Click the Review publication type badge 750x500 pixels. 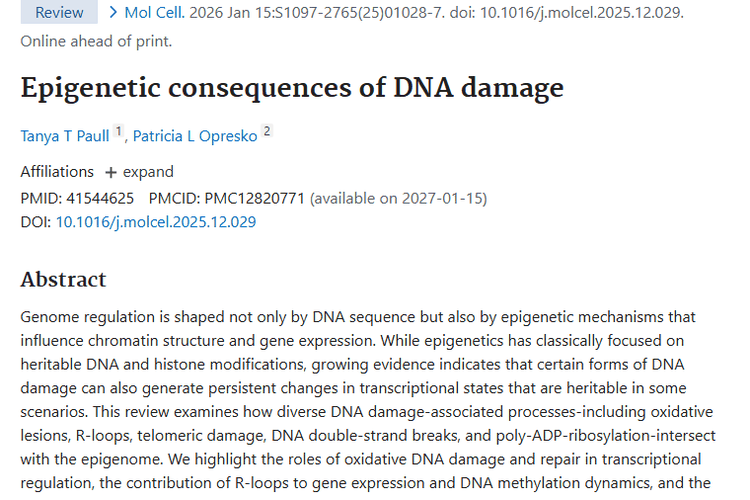pos(59,13)
